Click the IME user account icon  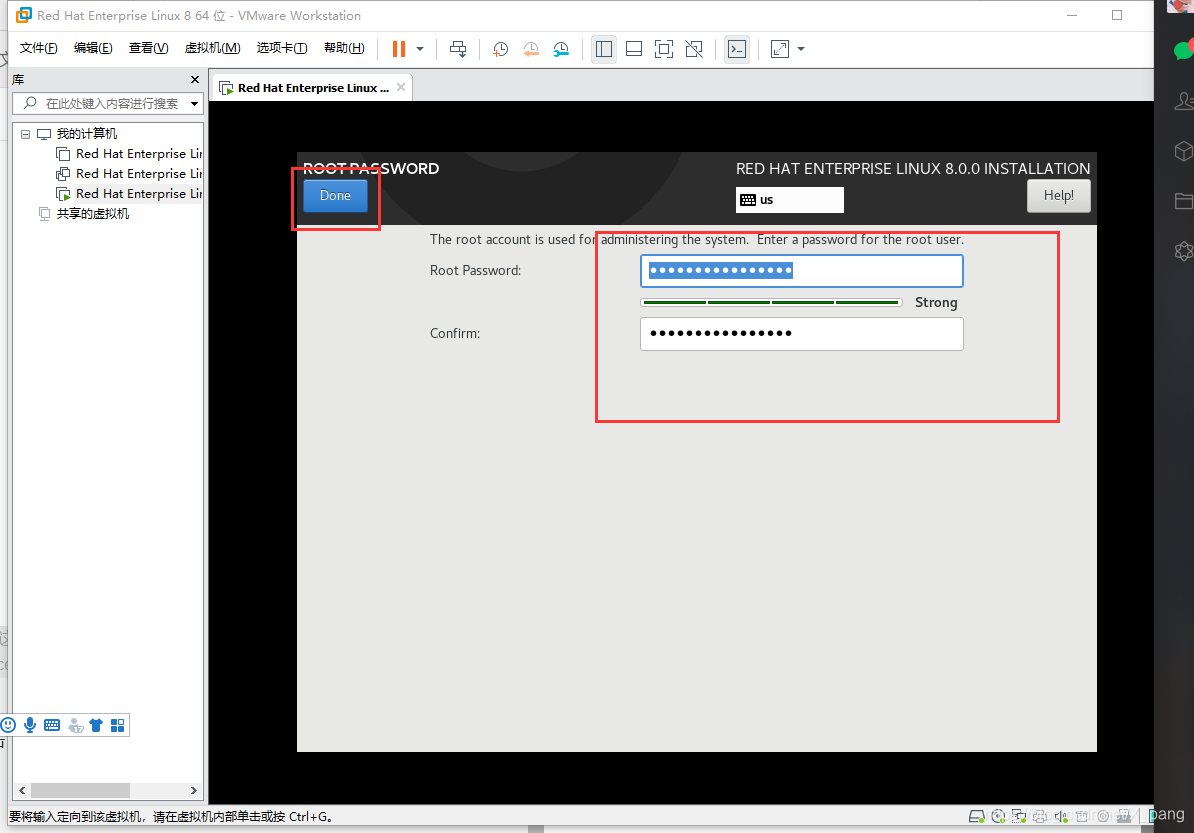(75, 726)
